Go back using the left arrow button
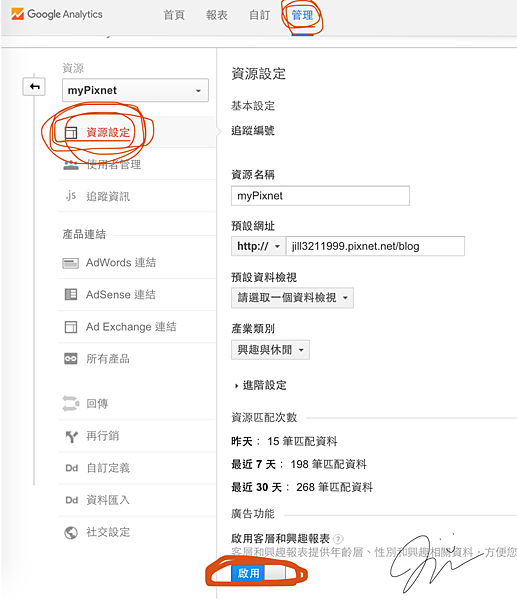 34,86
